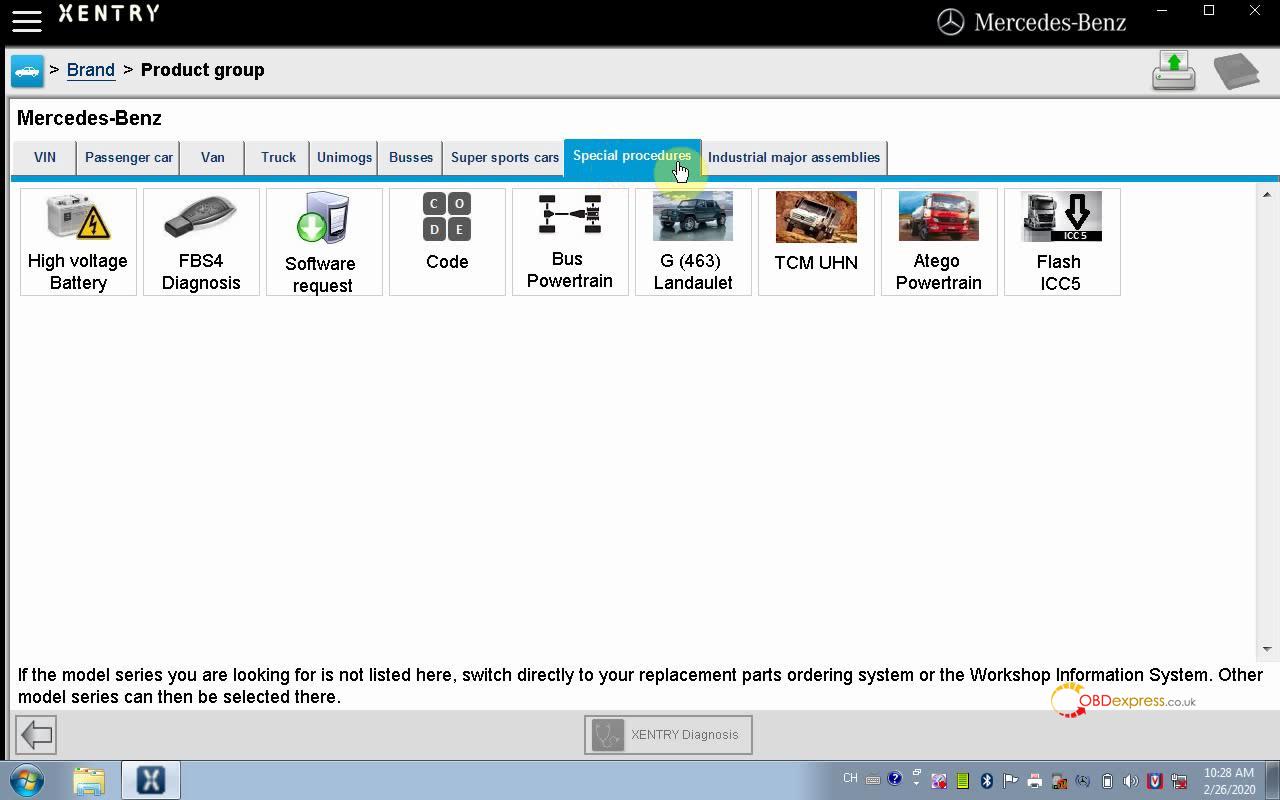Expand the language bar options arrow
This screenshot has height=800, width=1280.
coord(916,784)
